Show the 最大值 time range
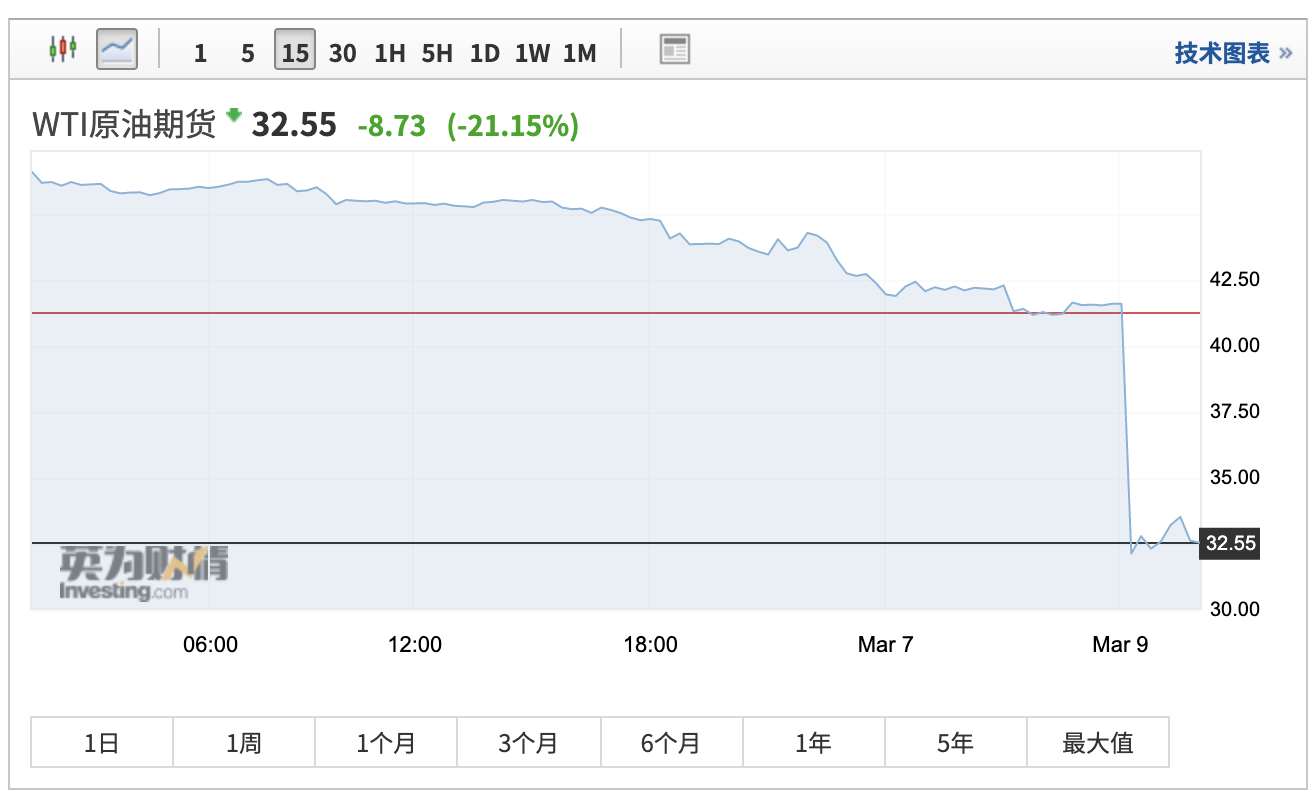 (x=1097, y=743)
